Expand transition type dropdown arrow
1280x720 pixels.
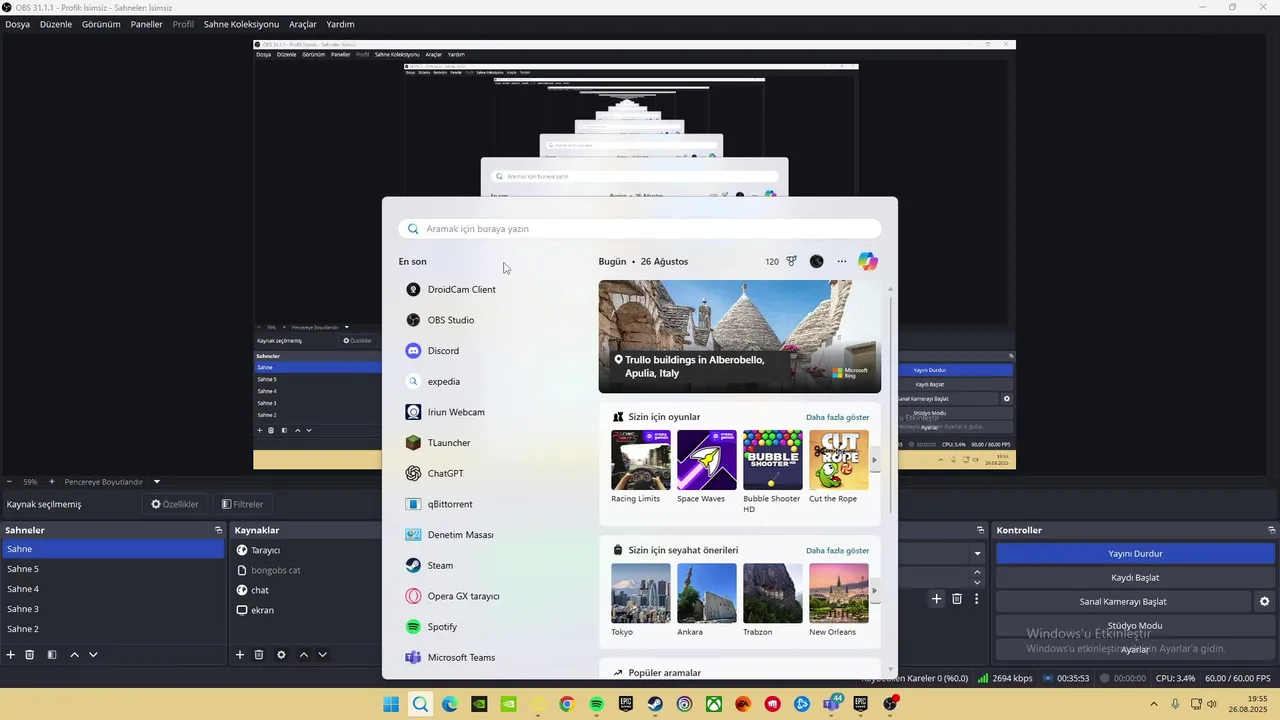977,554
